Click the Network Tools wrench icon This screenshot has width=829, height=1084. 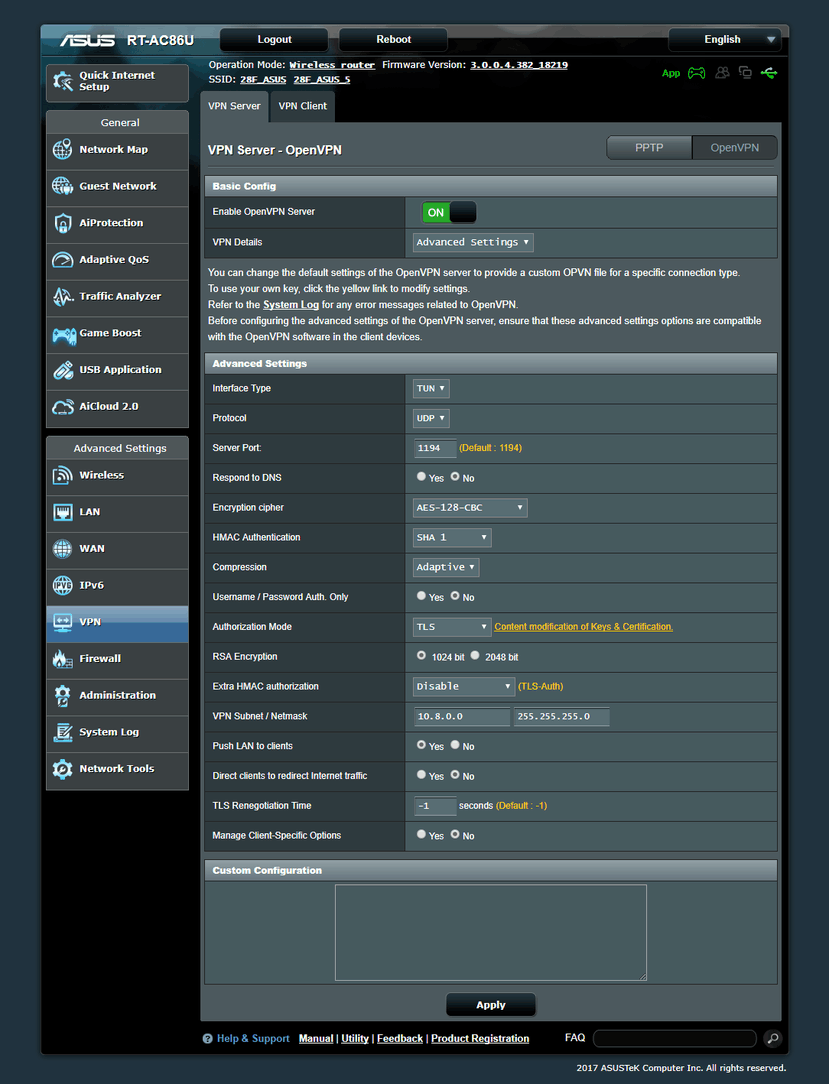pyautogui.click(x=62, y=769)
